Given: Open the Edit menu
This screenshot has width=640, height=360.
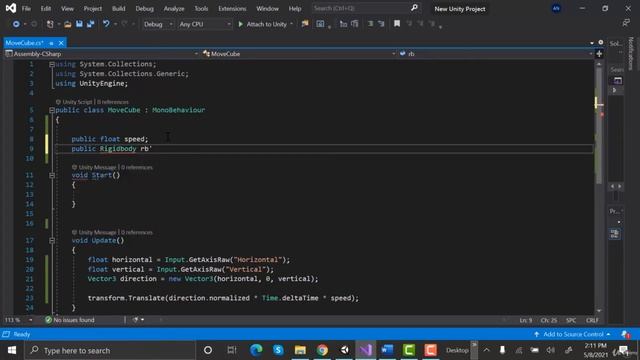Looking at the screenshot, I should (46, 9).
